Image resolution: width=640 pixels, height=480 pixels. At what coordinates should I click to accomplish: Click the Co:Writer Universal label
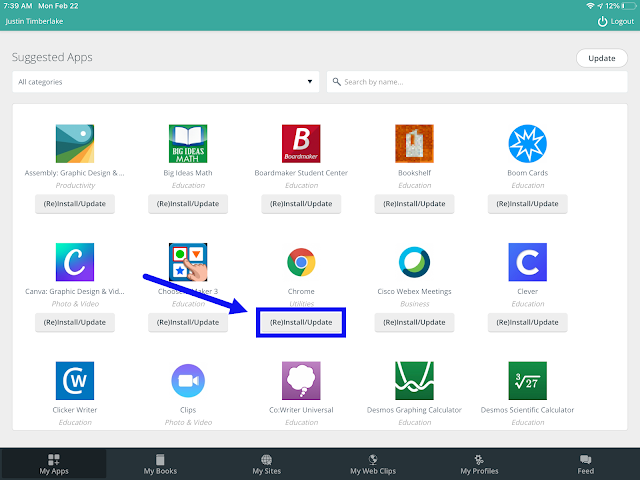[x=301, y=409]
